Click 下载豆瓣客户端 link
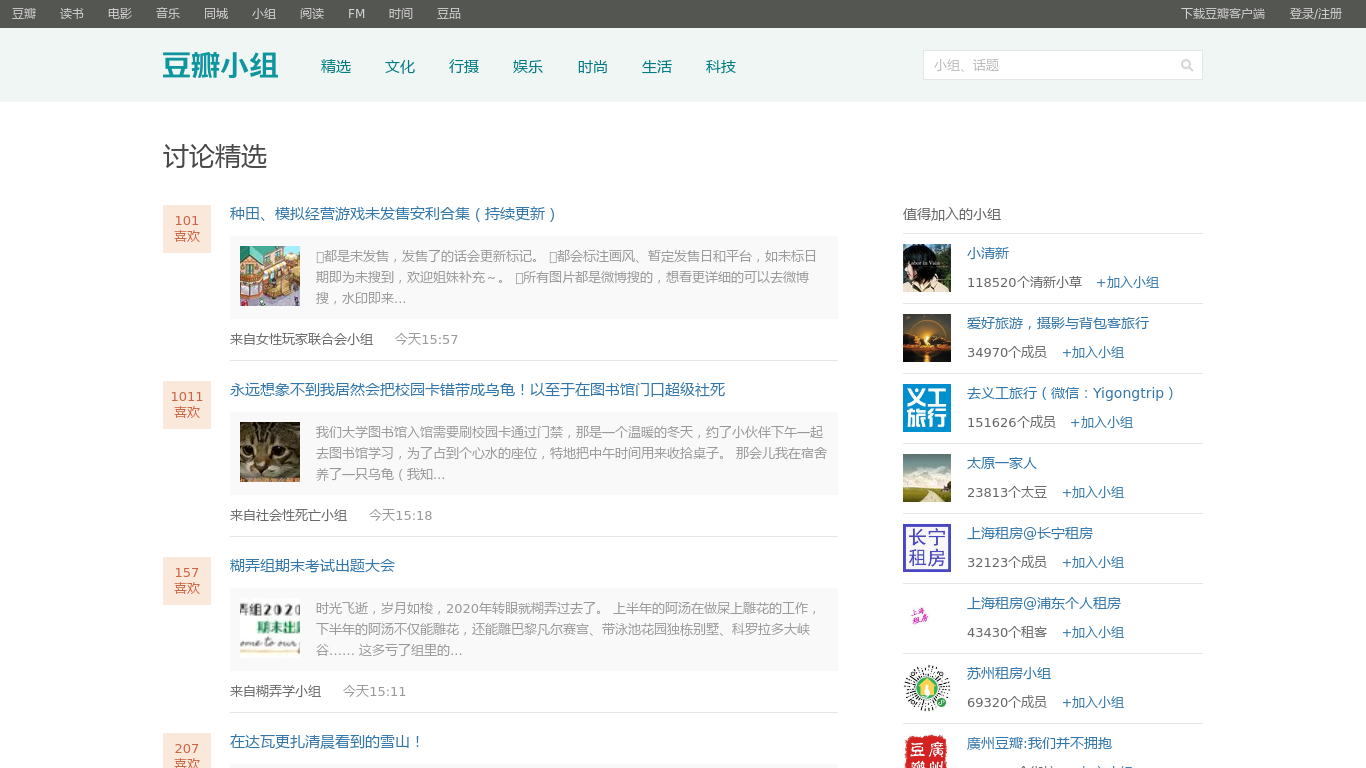This screenshot has height=768, width=1366. point(1223,14)
